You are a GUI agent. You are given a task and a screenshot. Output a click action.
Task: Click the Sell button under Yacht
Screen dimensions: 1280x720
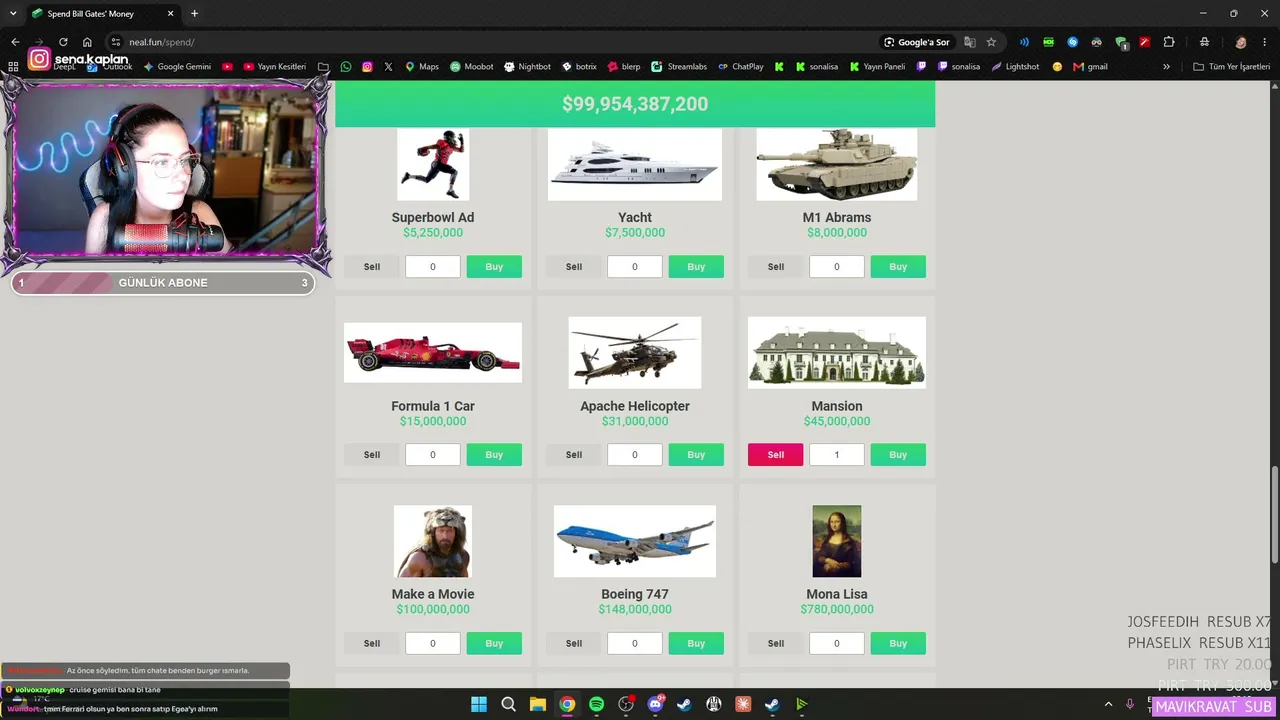(574, 267)
